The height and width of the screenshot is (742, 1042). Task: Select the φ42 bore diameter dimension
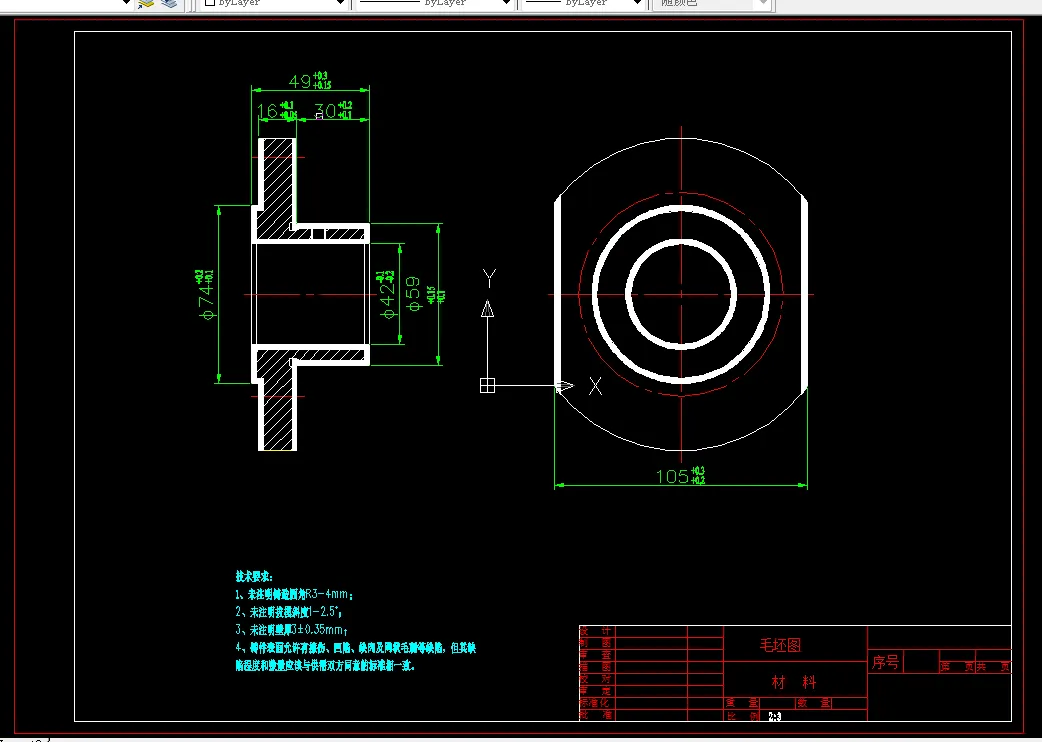(387, 294)
